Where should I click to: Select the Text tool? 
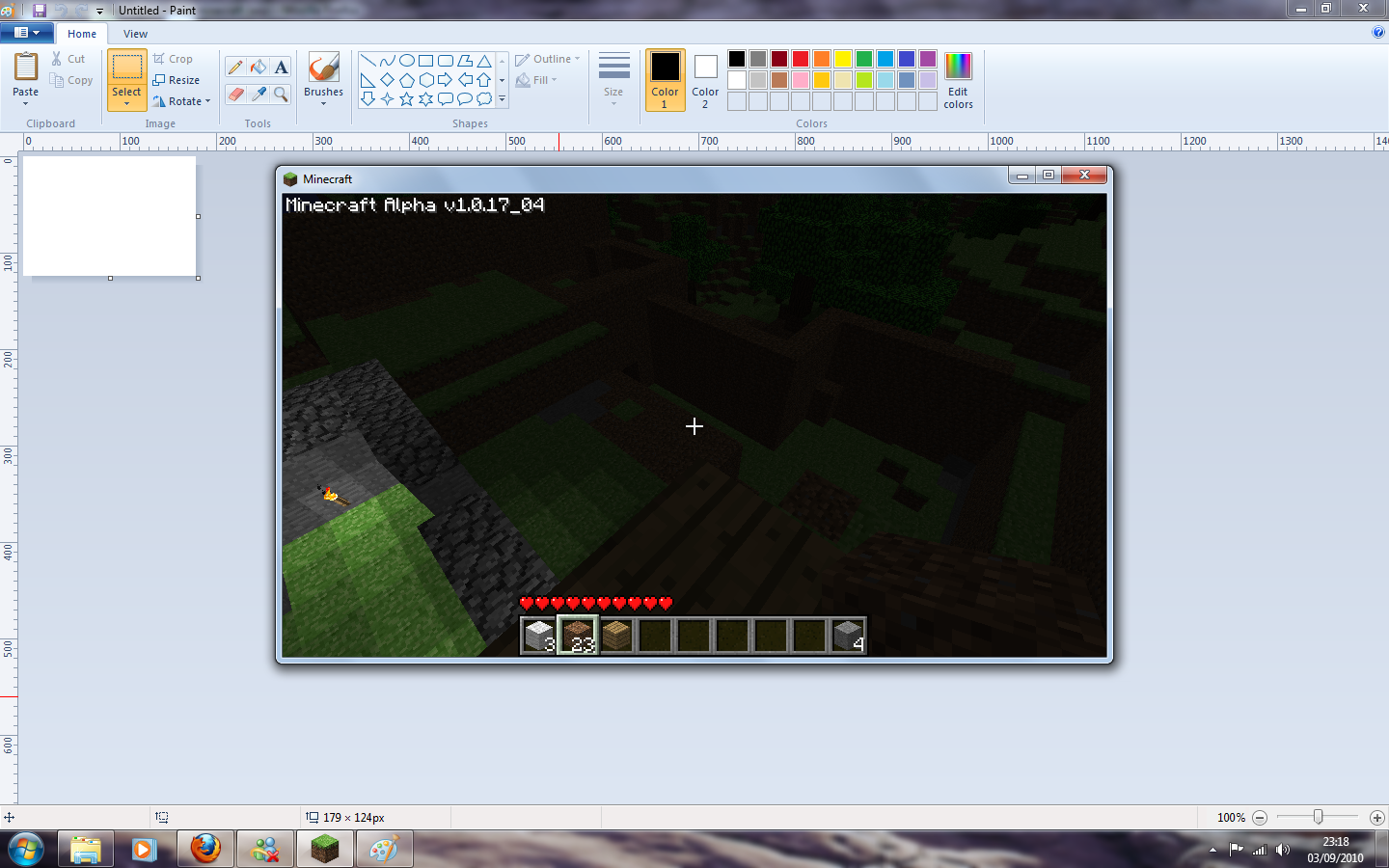pyautogui.click(x=281, y=68)
